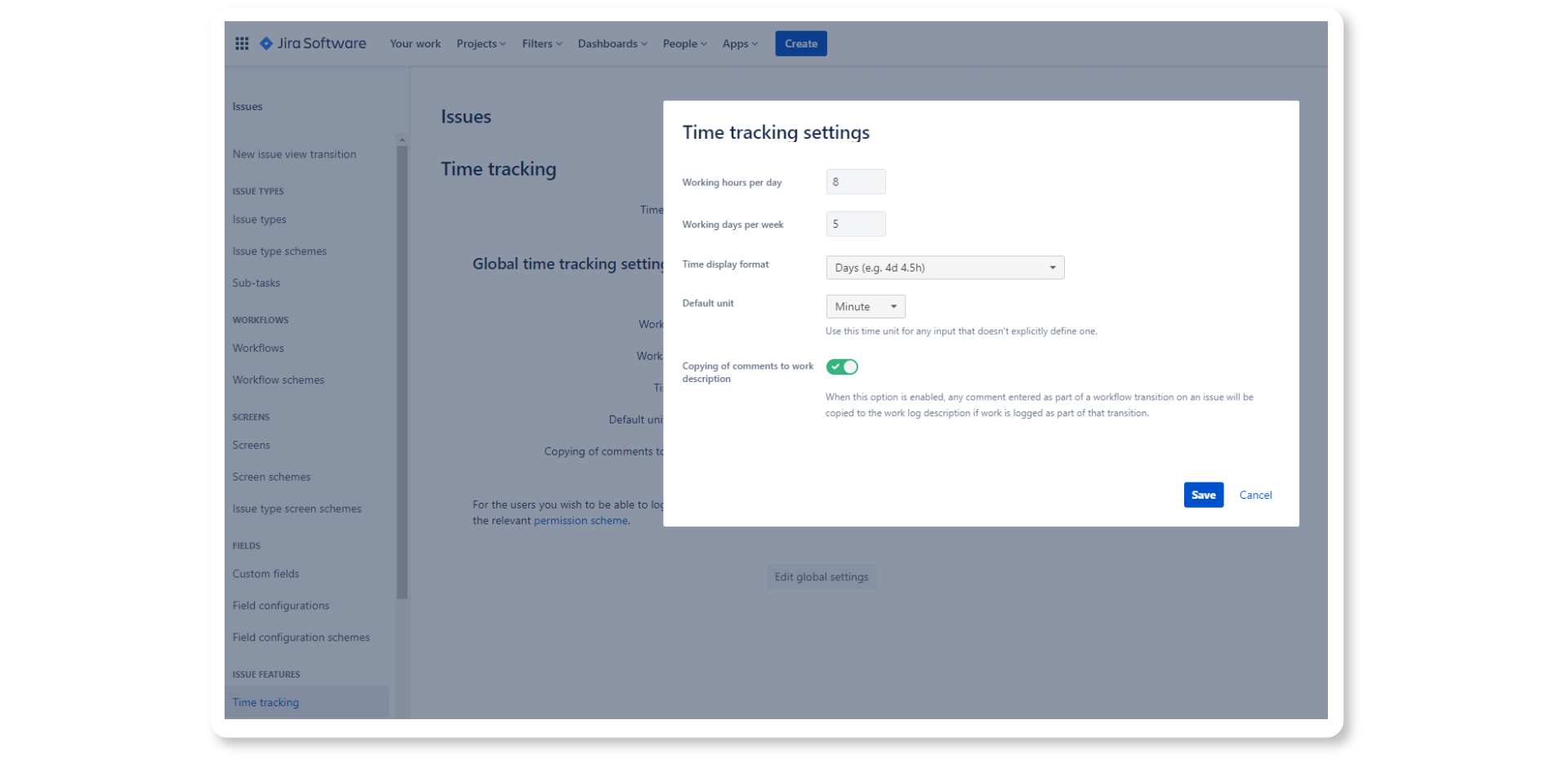Open the Time display format dropdown

click(945, 268)
